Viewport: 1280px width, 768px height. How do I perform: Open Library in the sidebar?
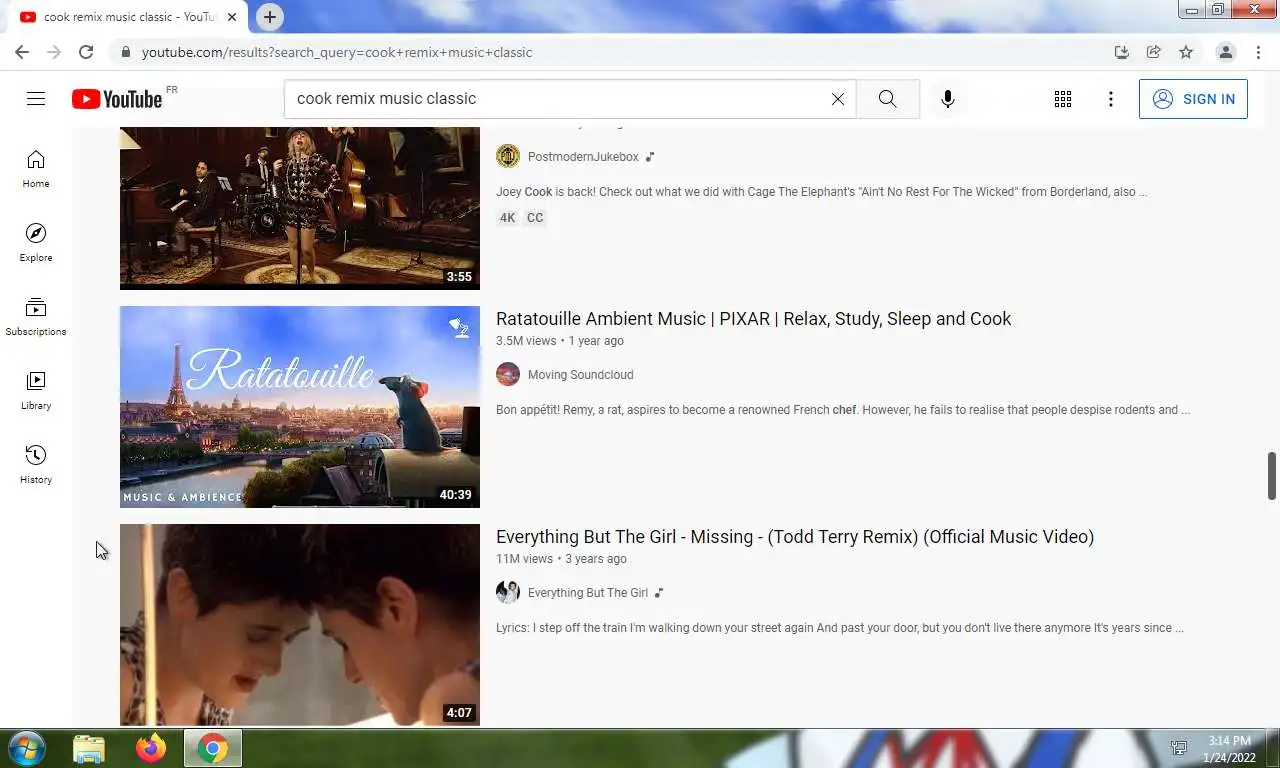click(36, 391)
